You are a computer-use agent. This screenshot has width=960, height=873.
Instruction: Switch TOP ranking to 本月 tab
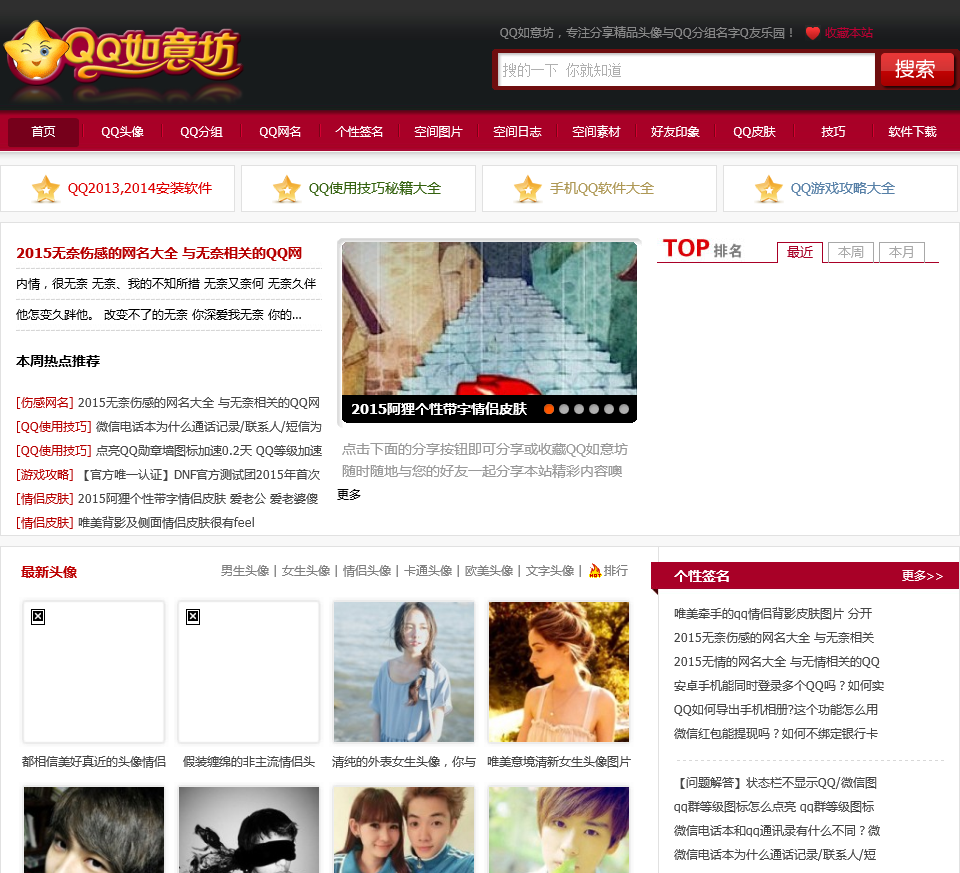(x=902, y=252)
